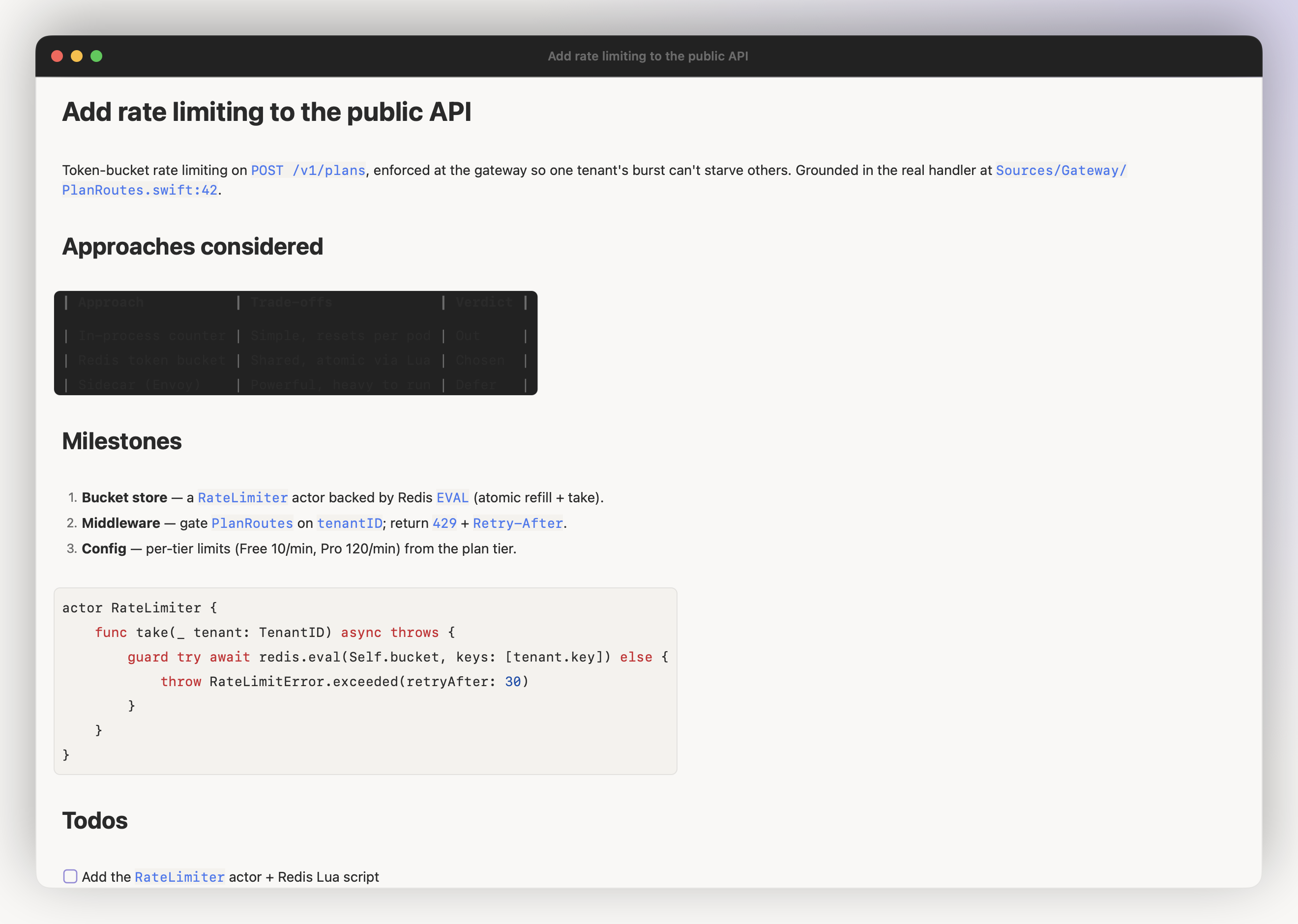The width and height of the screenshot is (1298, 924).
Task: Click the 'Trade-offs' table header cell
Action: (x=292, y=302)
